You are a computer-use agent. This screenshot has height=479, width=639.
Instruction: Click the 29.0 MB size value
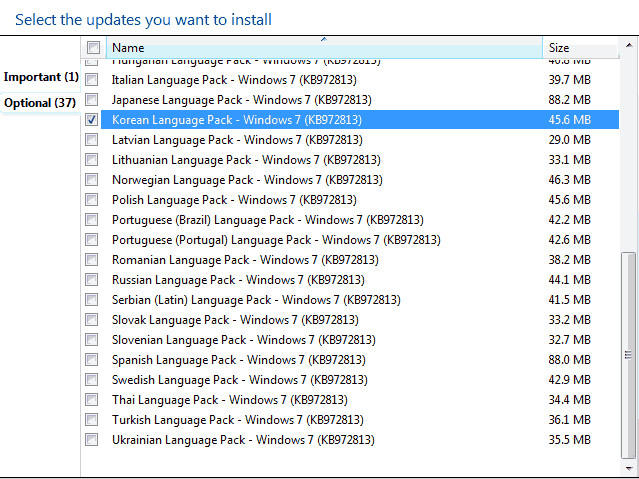coord(569,139)
